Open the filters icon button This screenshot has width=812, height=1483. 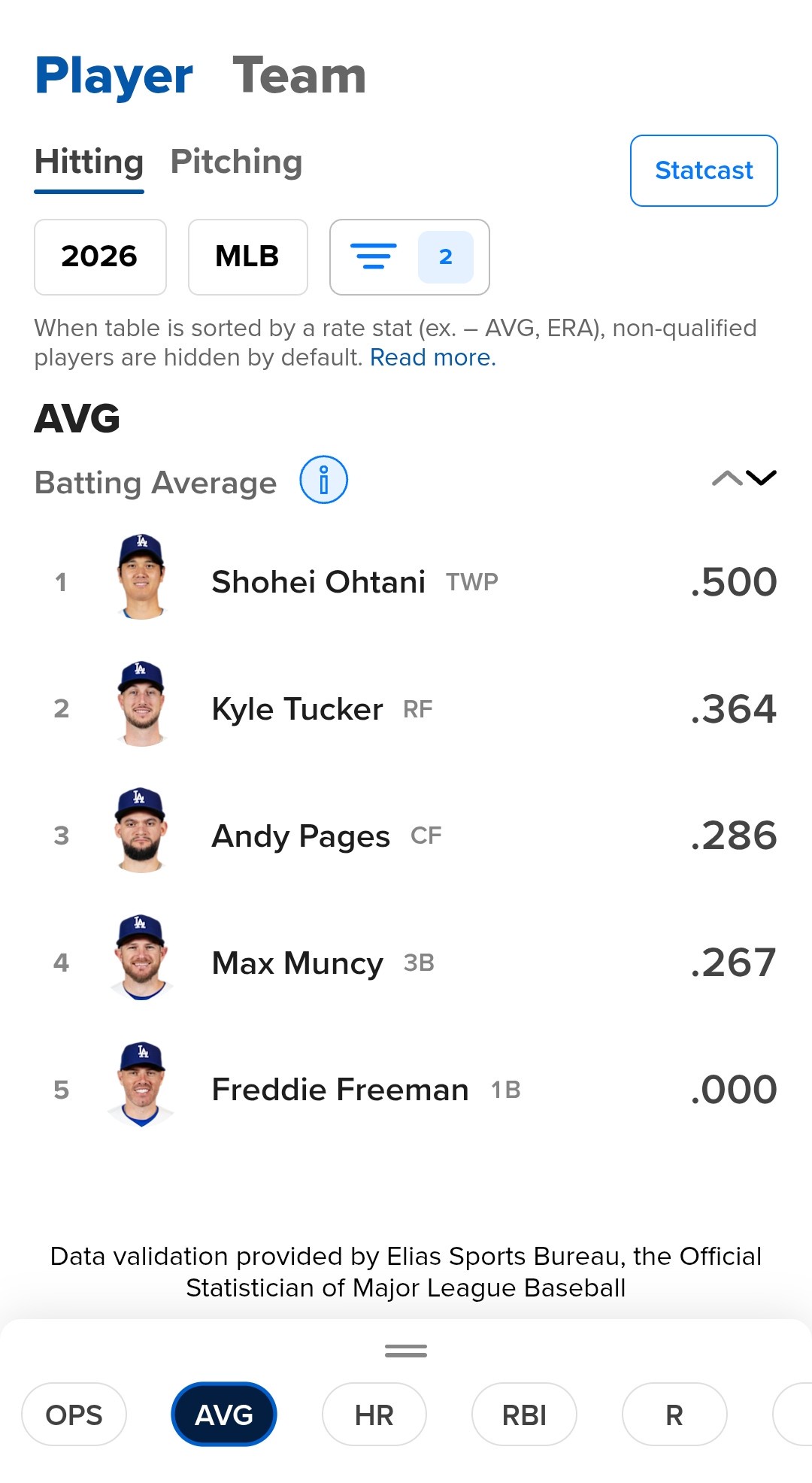[x=410, y=257]
